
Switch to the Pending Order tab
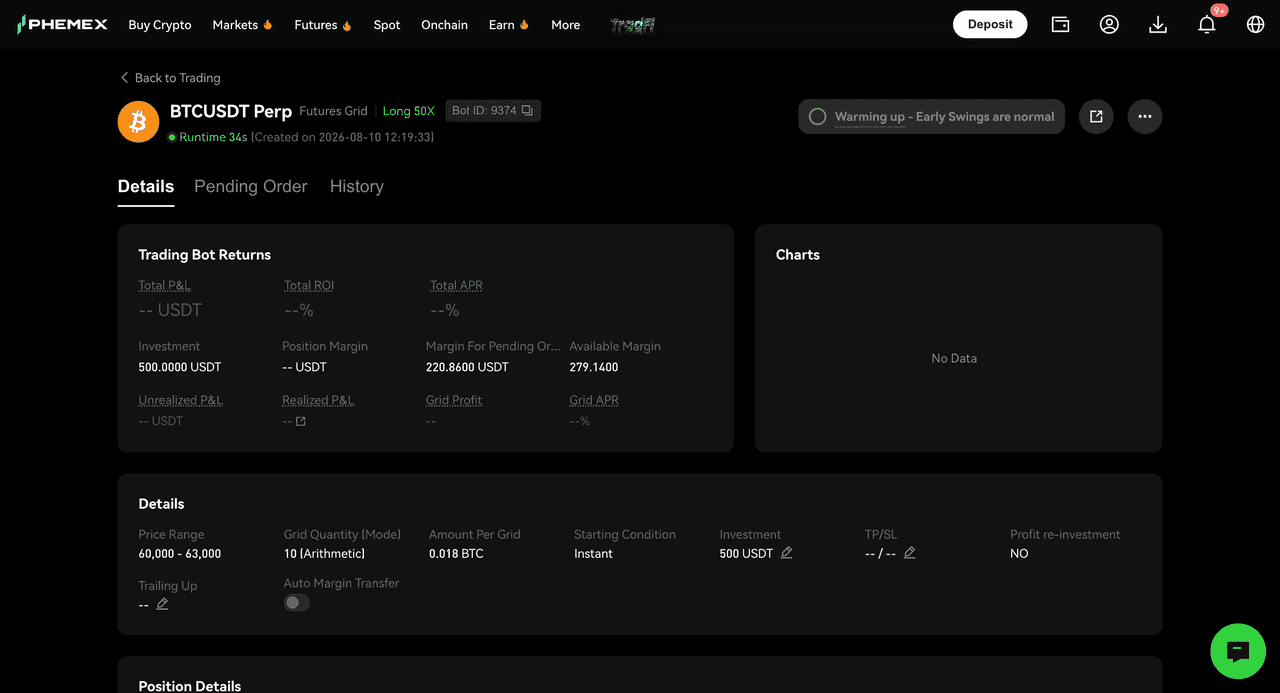pos(251,186)
